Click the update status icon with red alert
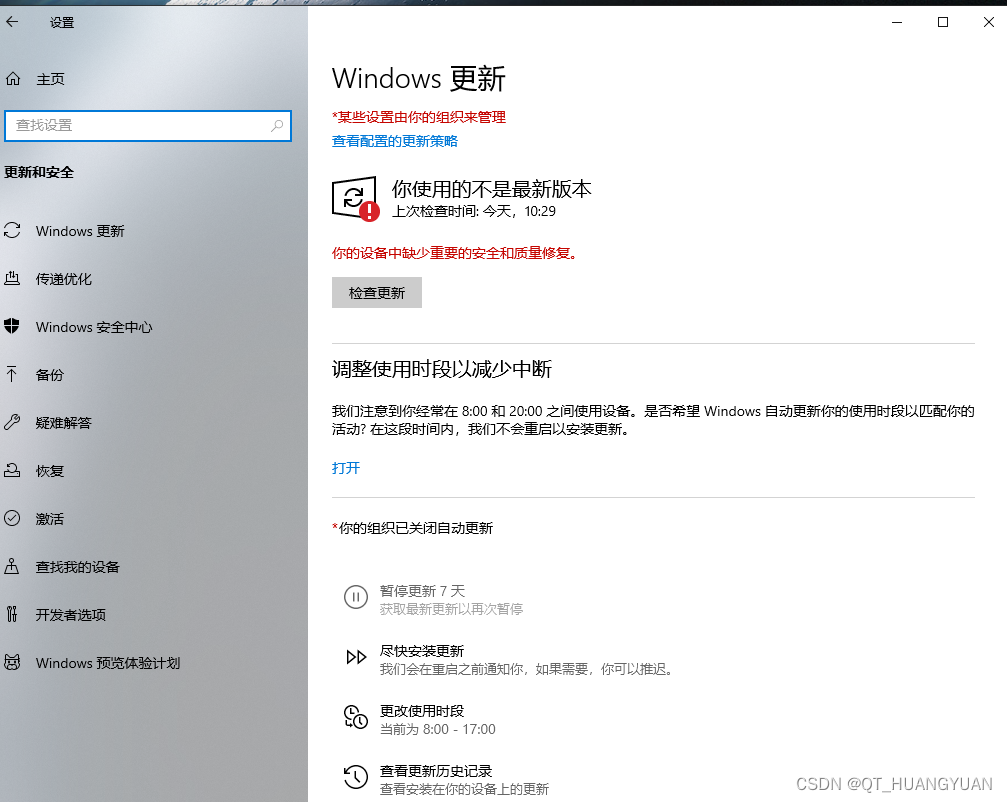 click(x=356, y=199)
